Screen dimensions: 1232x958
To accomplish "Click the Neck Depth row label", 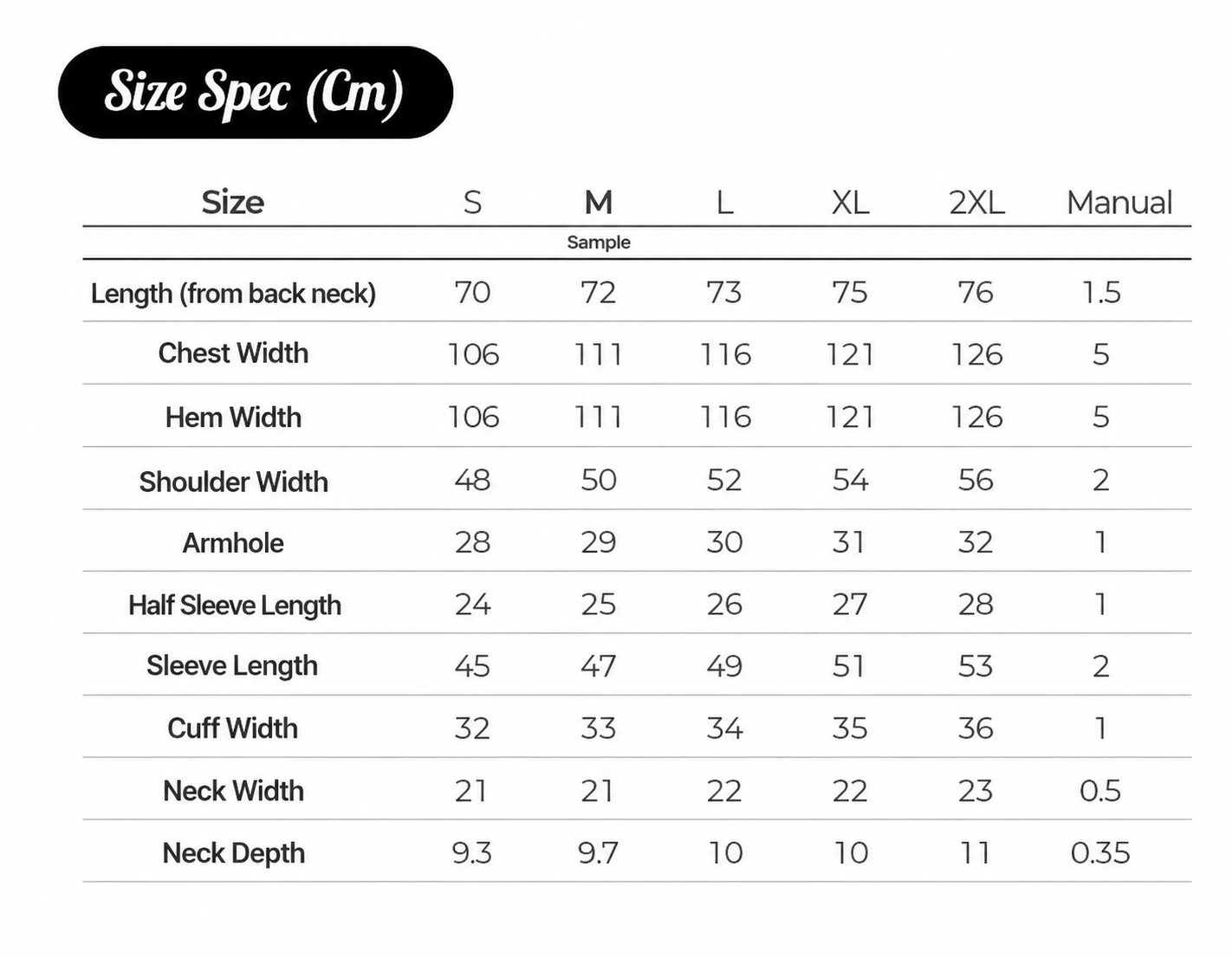I will [x=233, y=853].
